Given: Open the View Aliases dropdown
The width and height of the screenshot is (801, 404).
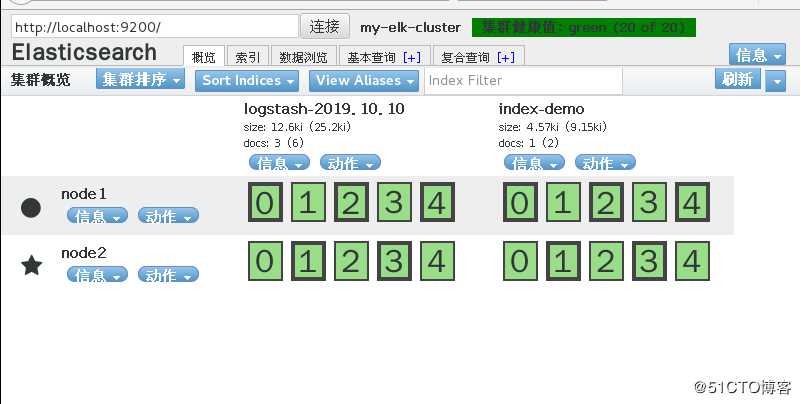Looking at the screenshot, I should (364, 81).
